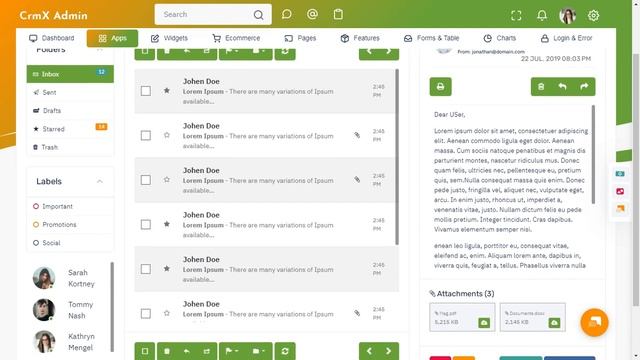Click the email list scrollbar
The image size is (640, 360).
click(397, 157)
